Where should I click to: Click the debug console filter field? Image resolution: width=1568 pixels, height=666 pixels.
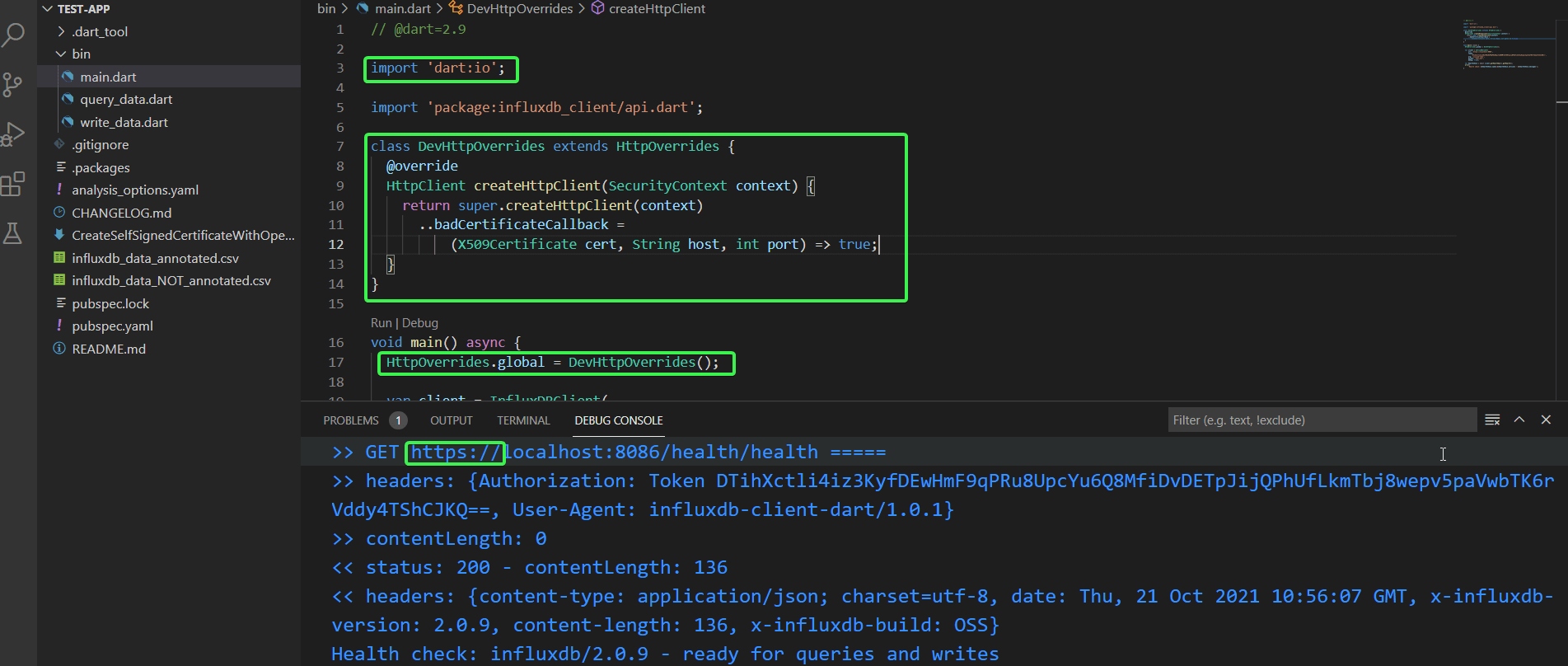point(1322,420)
